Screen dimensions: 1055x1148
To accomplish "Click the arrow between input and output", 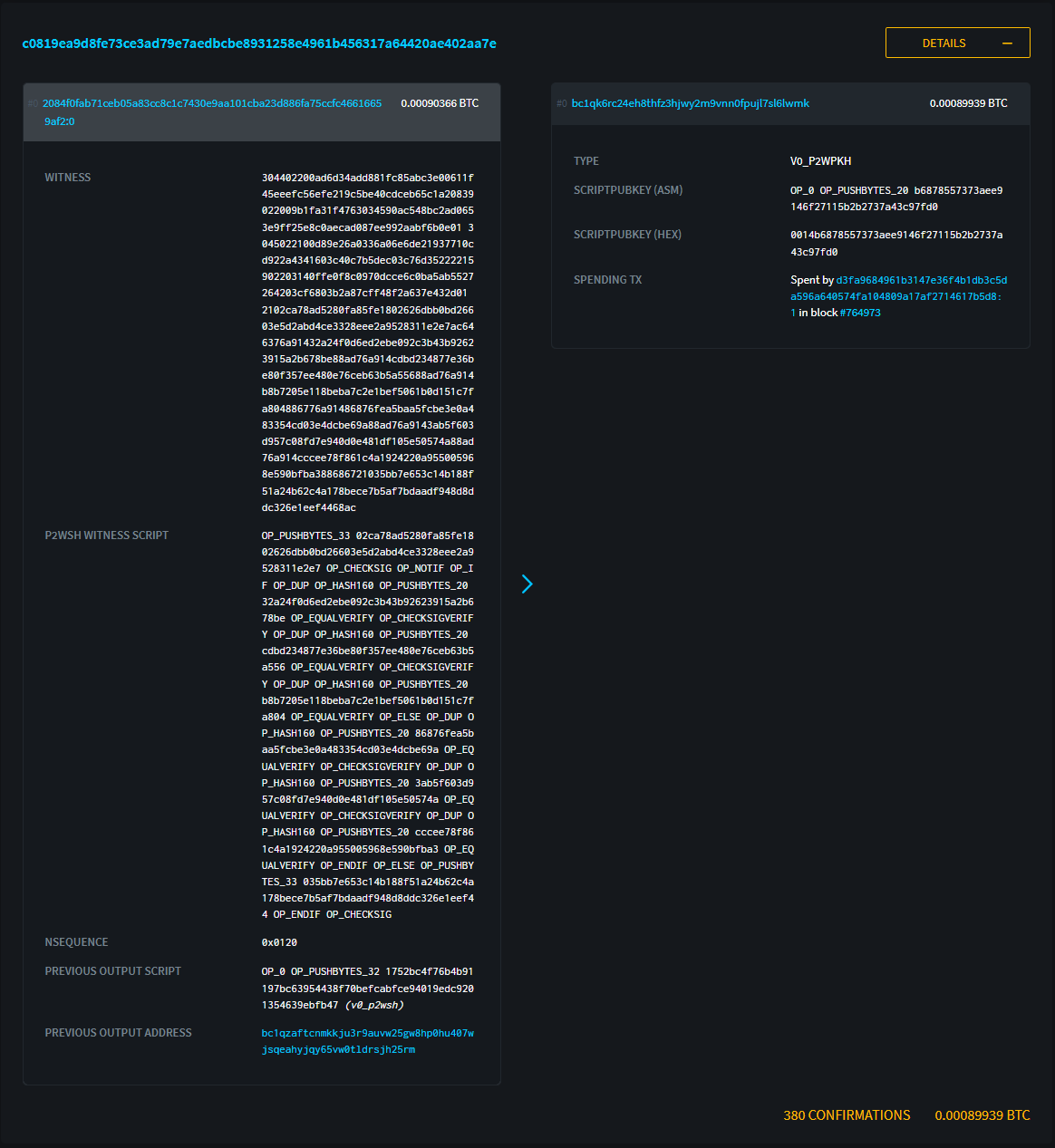I will pos(527,584).
